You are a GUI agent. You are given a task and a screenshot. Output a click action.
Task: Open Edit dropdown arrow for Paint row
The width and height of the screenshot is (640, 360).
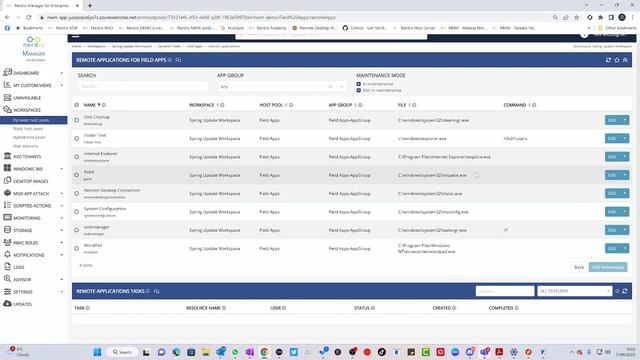(624, 175)
